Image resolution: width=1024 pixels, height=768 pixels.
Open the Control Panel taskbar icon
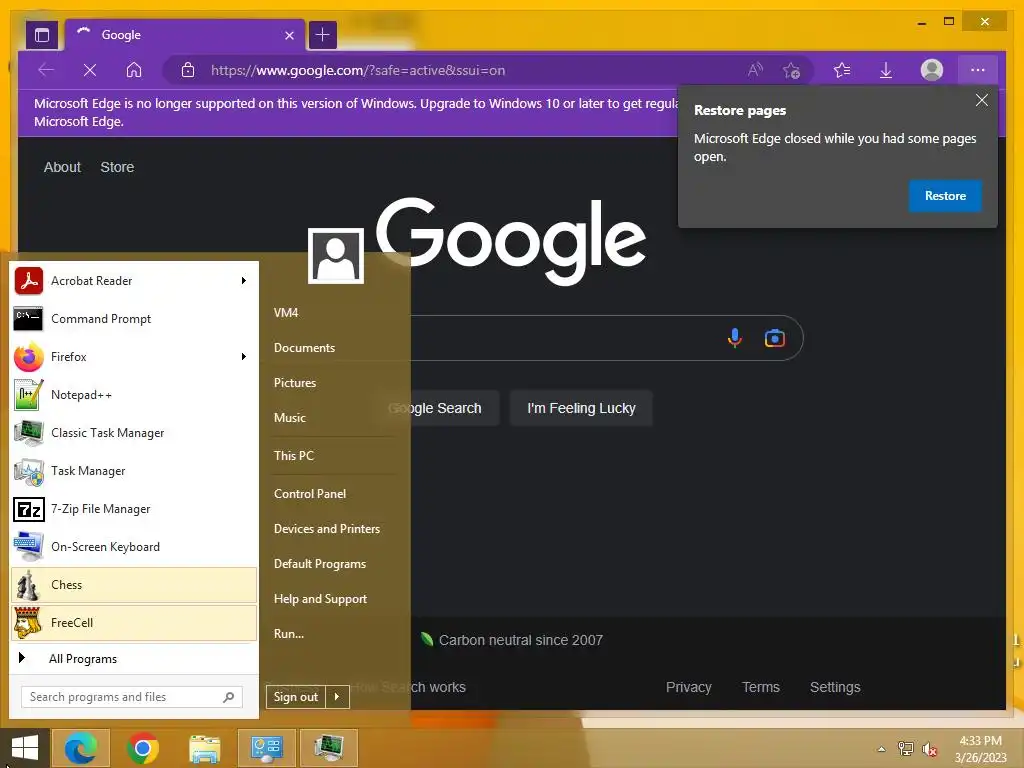266,748
